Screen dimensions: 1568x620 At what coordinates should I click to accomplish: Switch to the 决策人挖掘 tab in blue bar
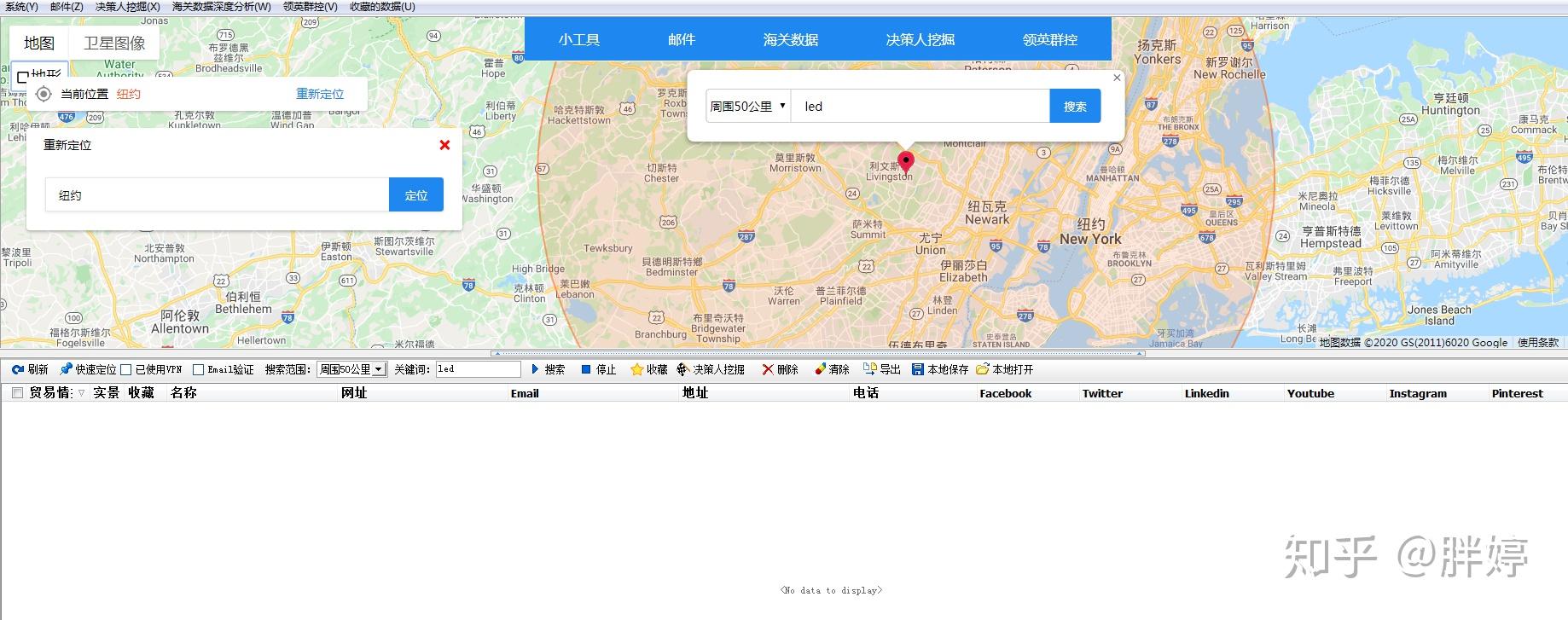pyautogui.click(x=920, y=39)
